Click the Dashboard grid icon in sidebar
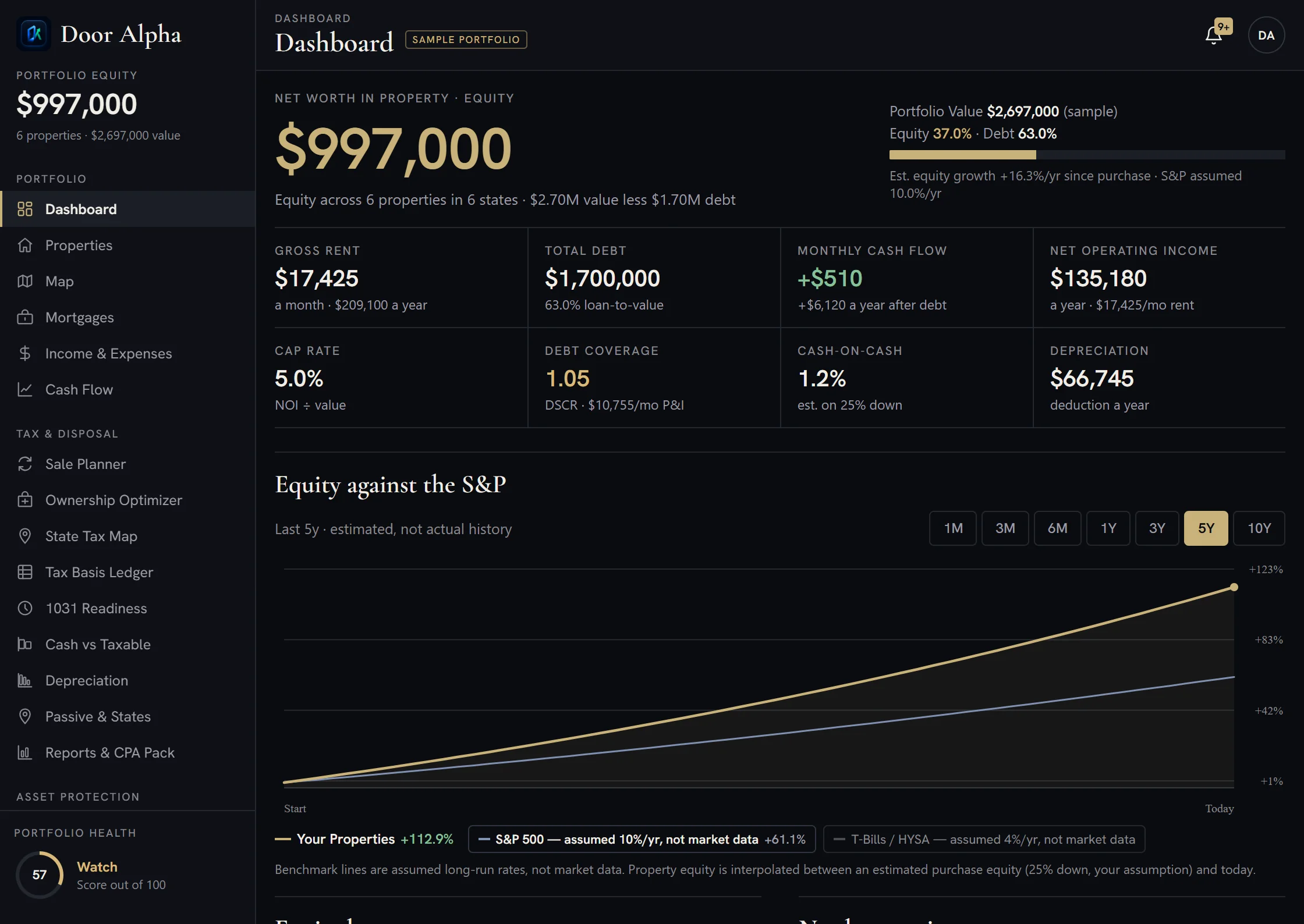Image resolution: width=1304 pixels, height=924 pixels. pyautogui.click(x=25, y=209)
